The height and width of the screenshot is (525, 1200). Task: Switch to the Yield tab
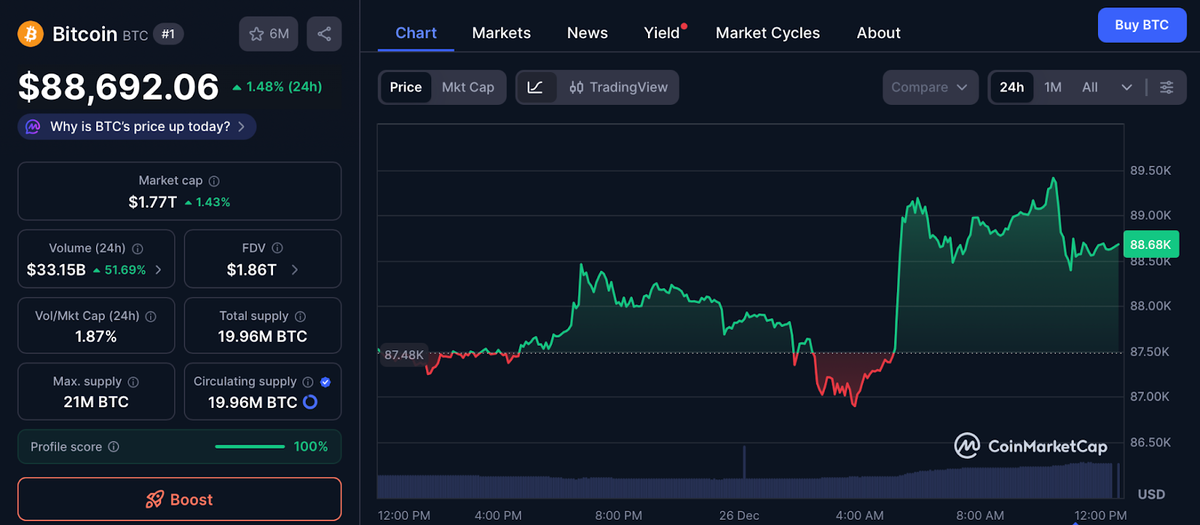tap(662, 33)
